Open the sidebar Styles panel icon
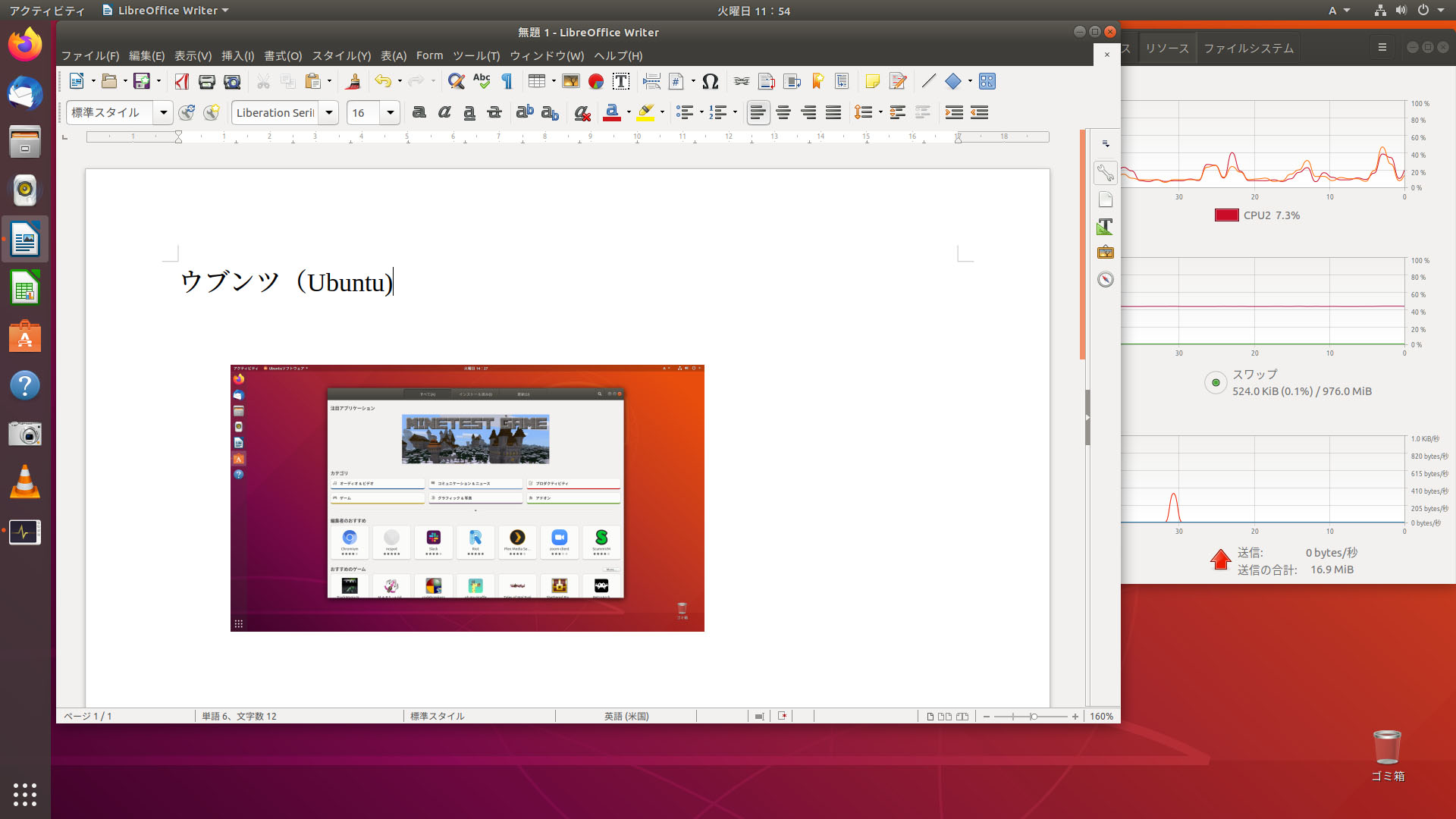This screenshot has height=819, width=1456. click(x=1105, y=226)
